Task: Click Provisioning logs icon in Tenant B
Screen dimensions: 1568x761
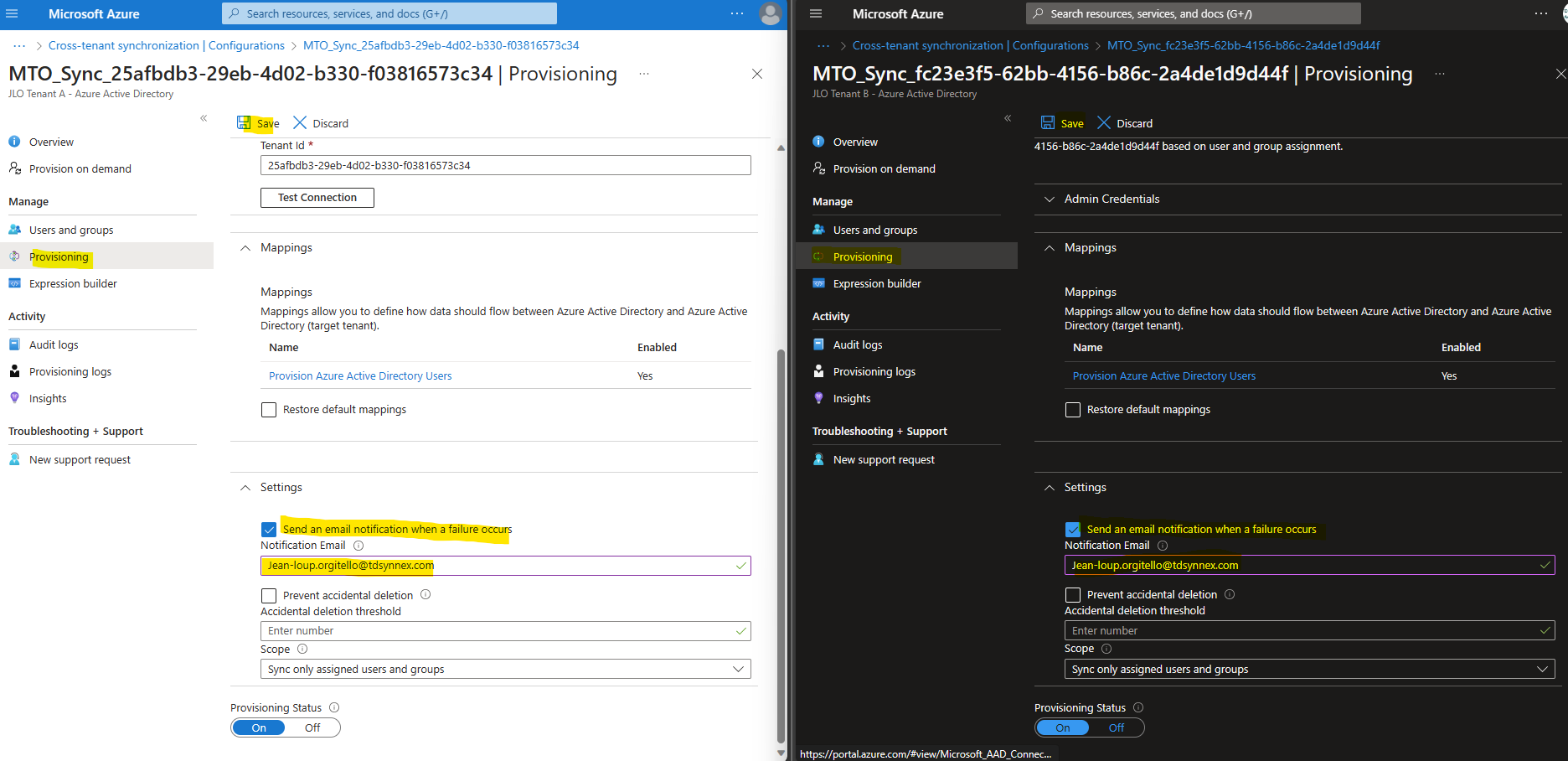Action: click(818, 371)
